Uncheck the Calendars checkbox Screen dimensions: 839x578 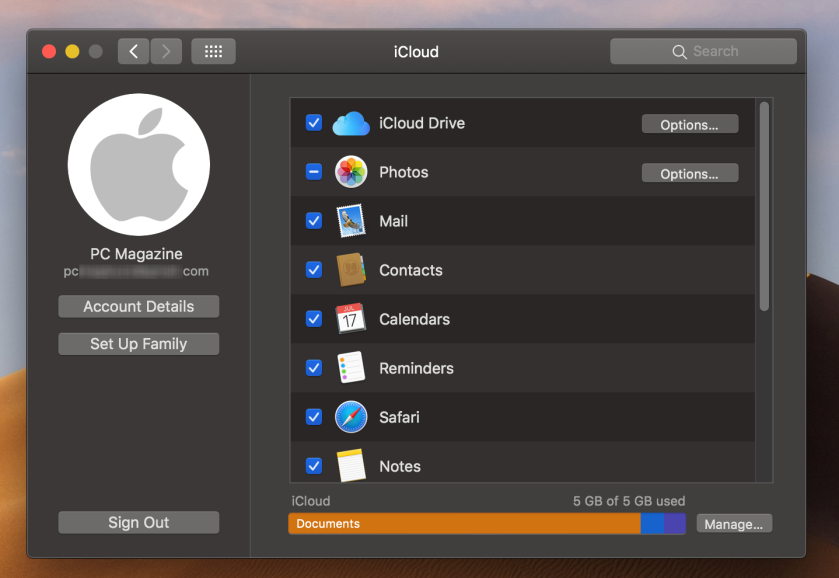pyautogui.click(x=314, y=319)
